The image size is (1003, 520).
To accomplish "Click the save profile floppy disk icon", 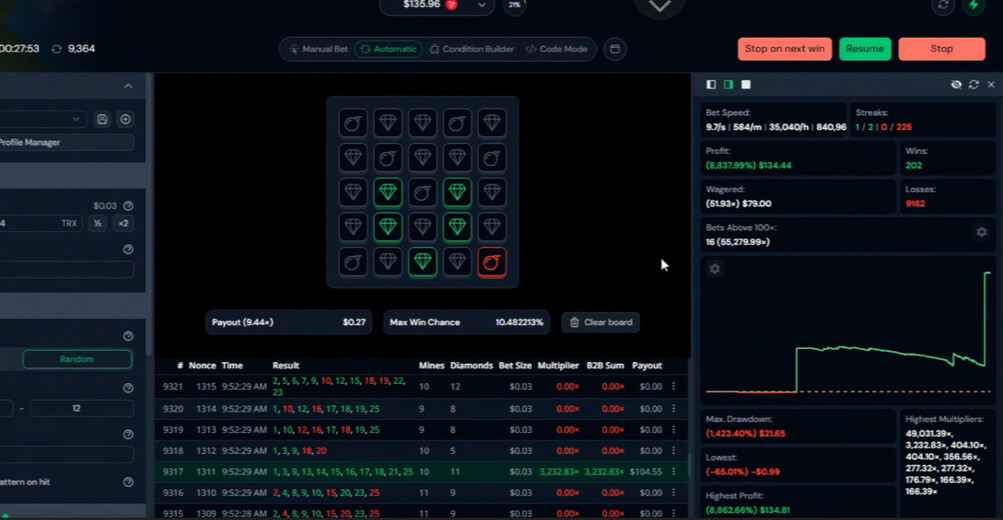I will [x=102, y=119].
